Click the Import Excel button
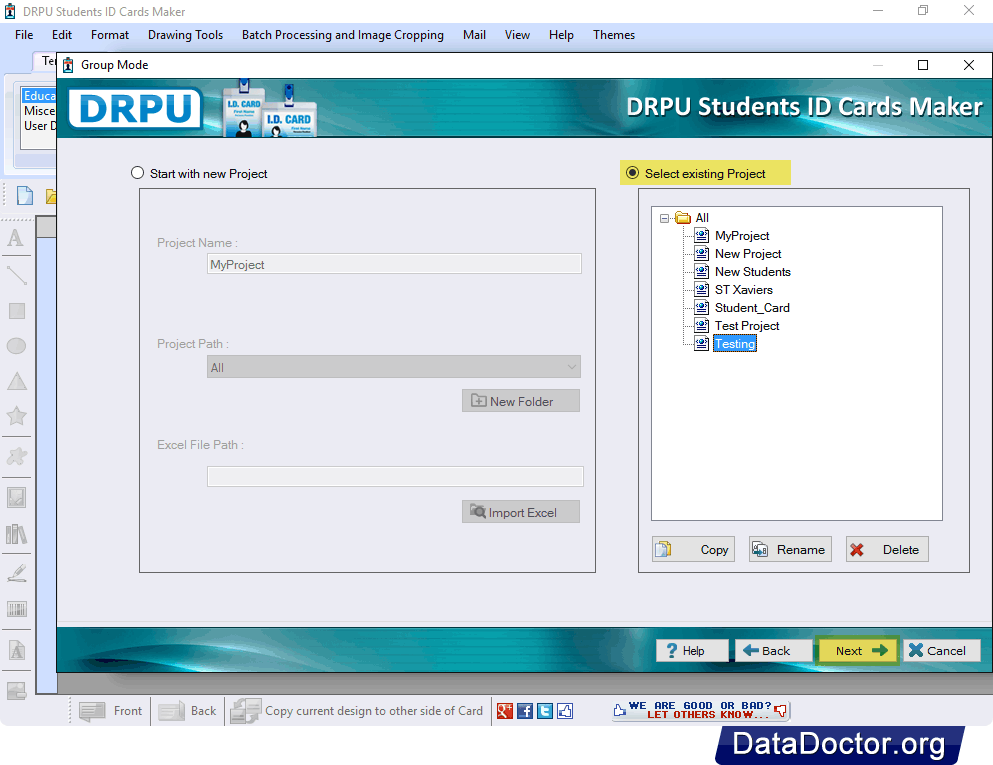Image resolution: width=993 pixels, height=765 pixels. (521, 512)
